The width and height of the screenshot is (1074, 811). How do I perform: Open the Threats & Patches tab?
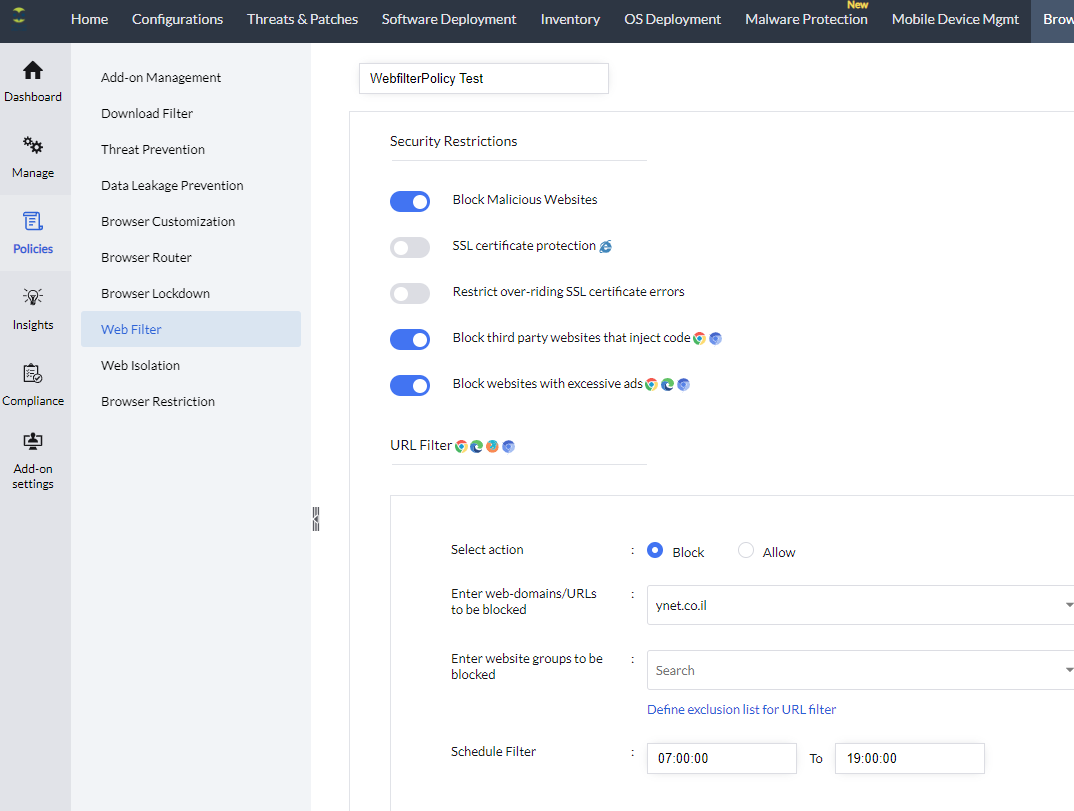(x=302, y=19)
